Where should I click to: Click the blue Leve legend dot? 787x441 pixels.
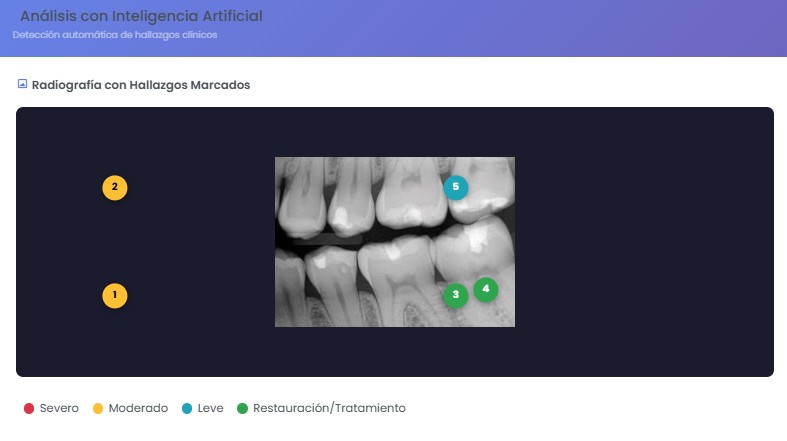(x=187, y=408)
